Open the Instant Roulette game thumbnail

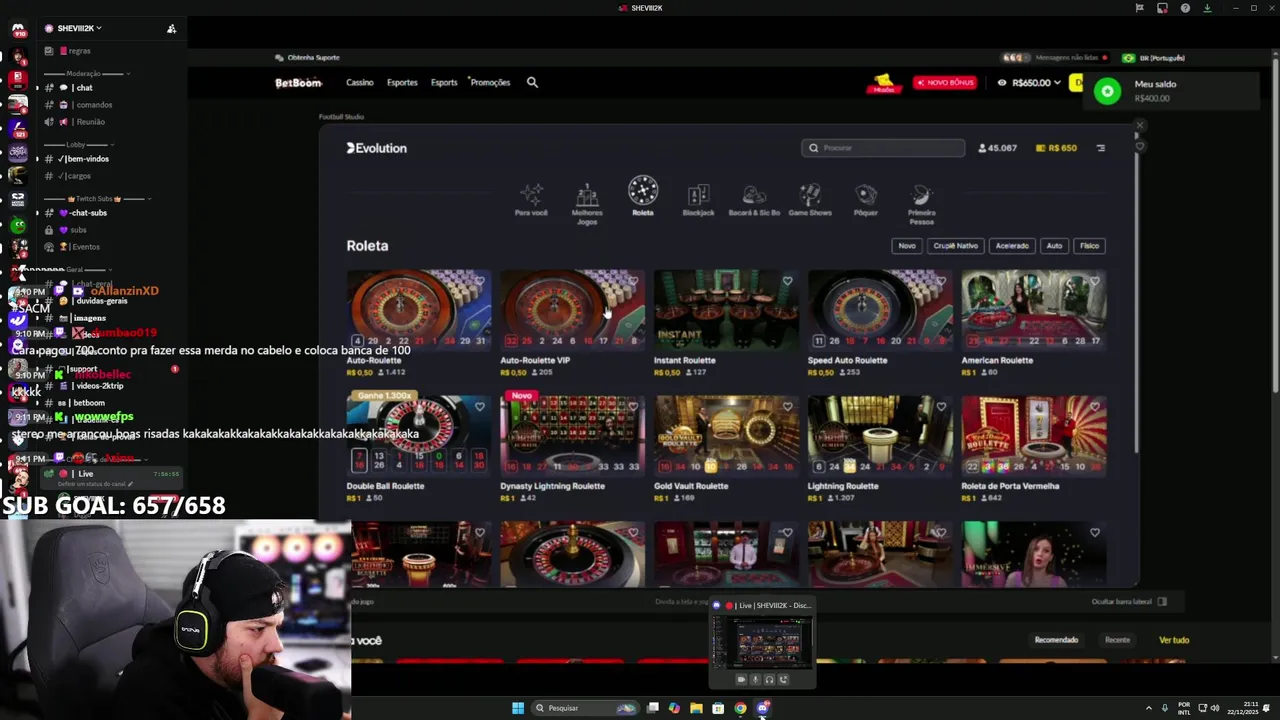(x=726, y=309)
